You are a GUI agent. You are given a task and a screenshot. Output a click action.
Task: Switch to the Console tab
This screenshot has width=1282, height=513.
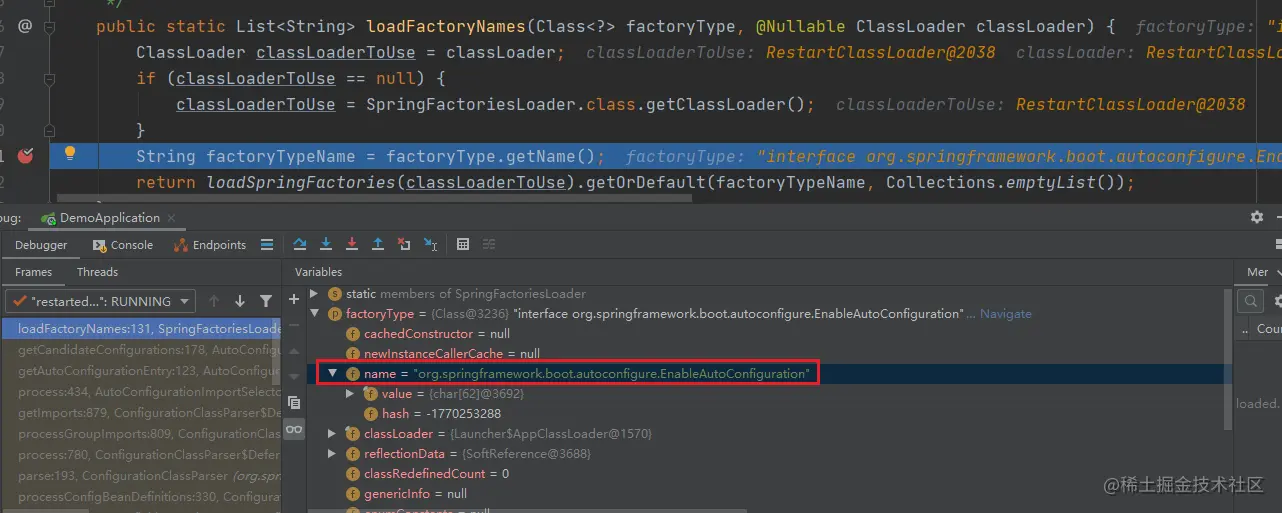(122, 245)
